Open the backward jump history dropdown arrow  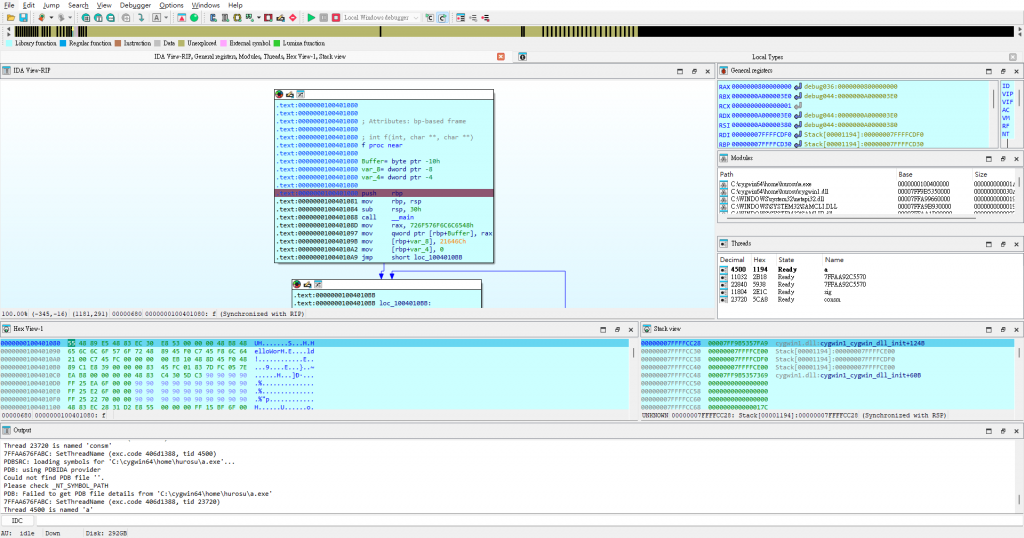51,18
